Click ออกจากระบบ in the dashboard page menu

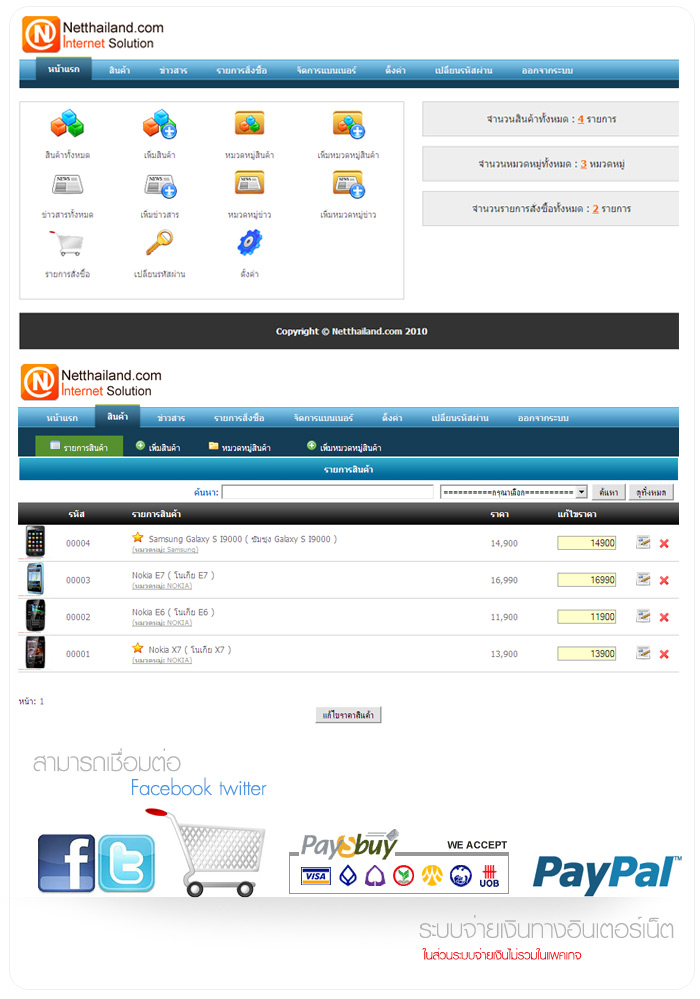[x=547, y=70]
